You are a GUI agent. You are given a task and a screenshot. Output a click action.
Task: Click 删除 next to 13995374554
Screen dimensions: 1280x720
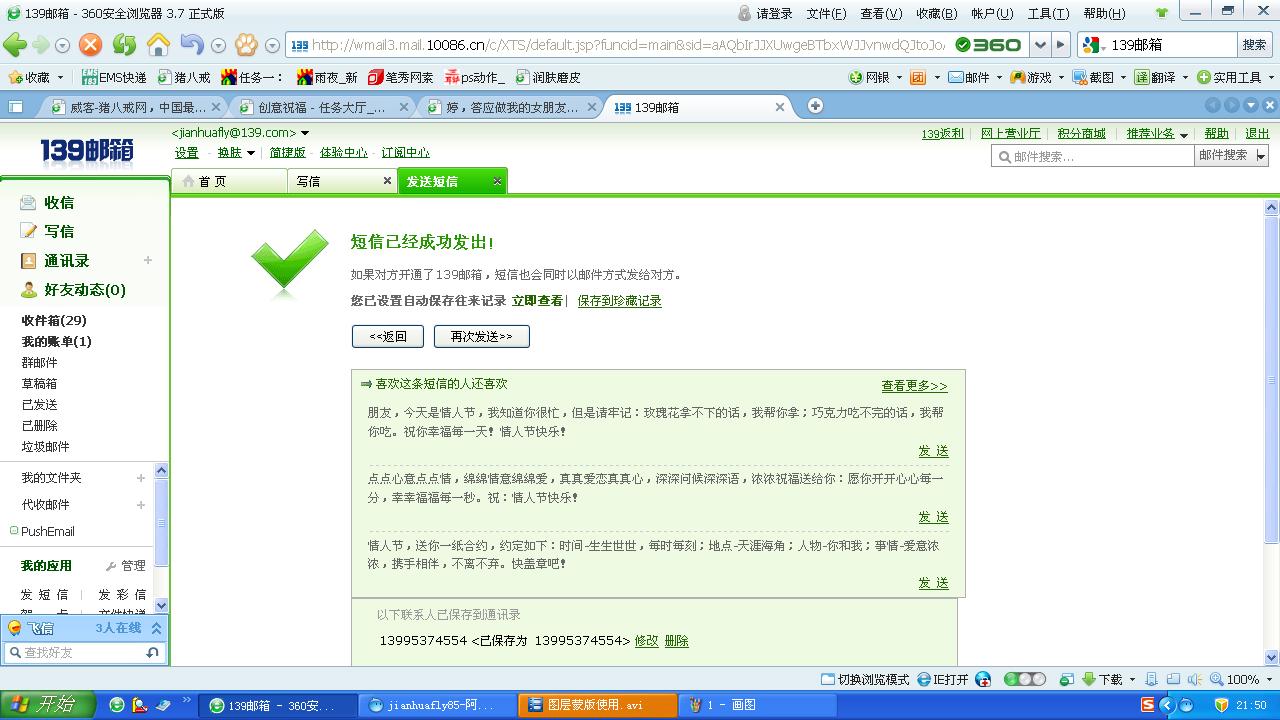(676, 641)
